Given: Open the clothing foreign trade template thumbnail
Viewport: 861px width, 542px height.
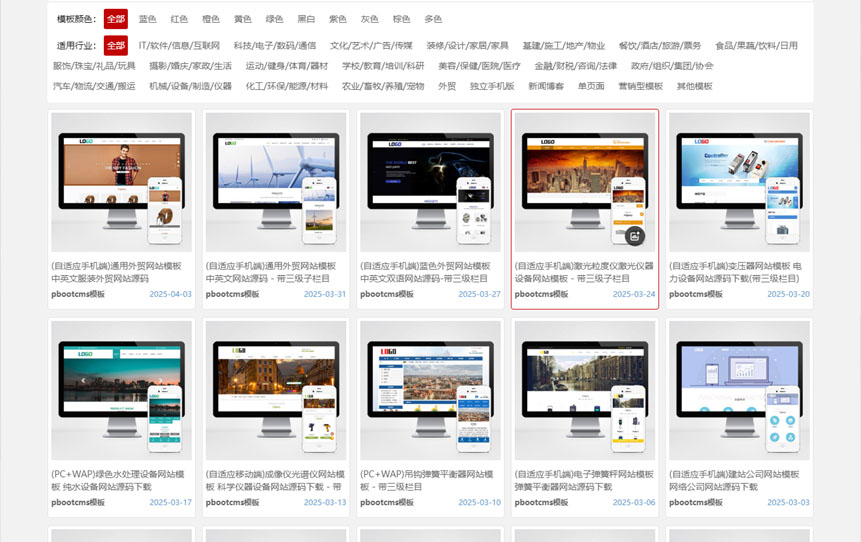Looking at the screenshot, I should point(121,182).
